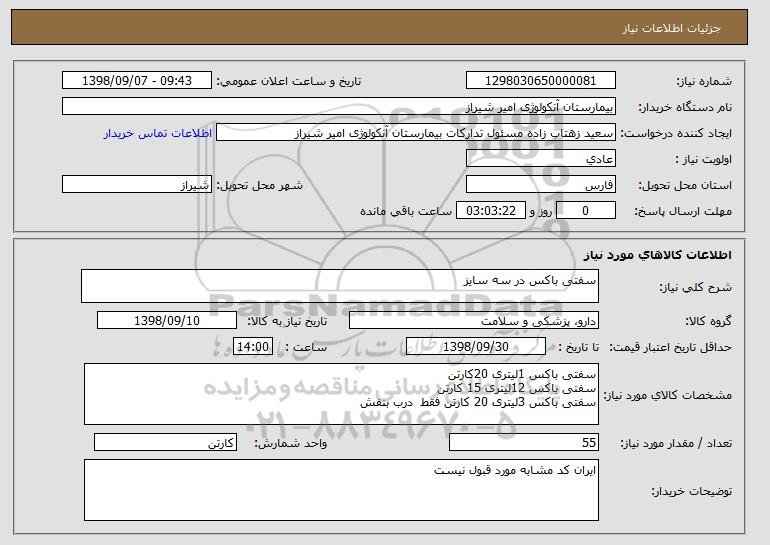Click the label 'واحد شمارش:'
Screen dimensions: 770x545
point(290,443)
